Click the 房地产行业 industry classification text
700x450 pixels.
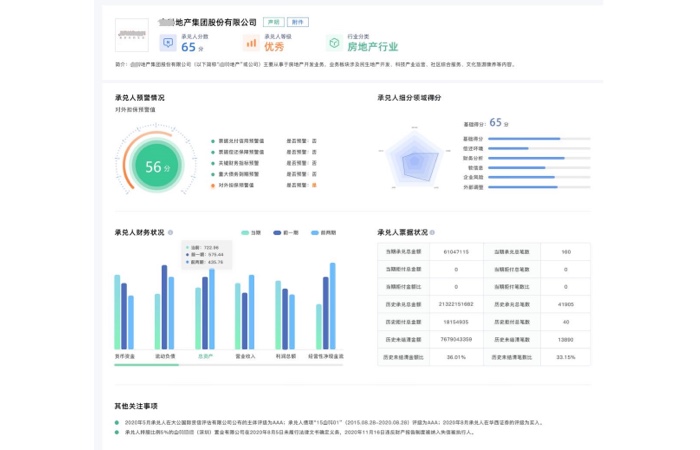coord(373,47)
